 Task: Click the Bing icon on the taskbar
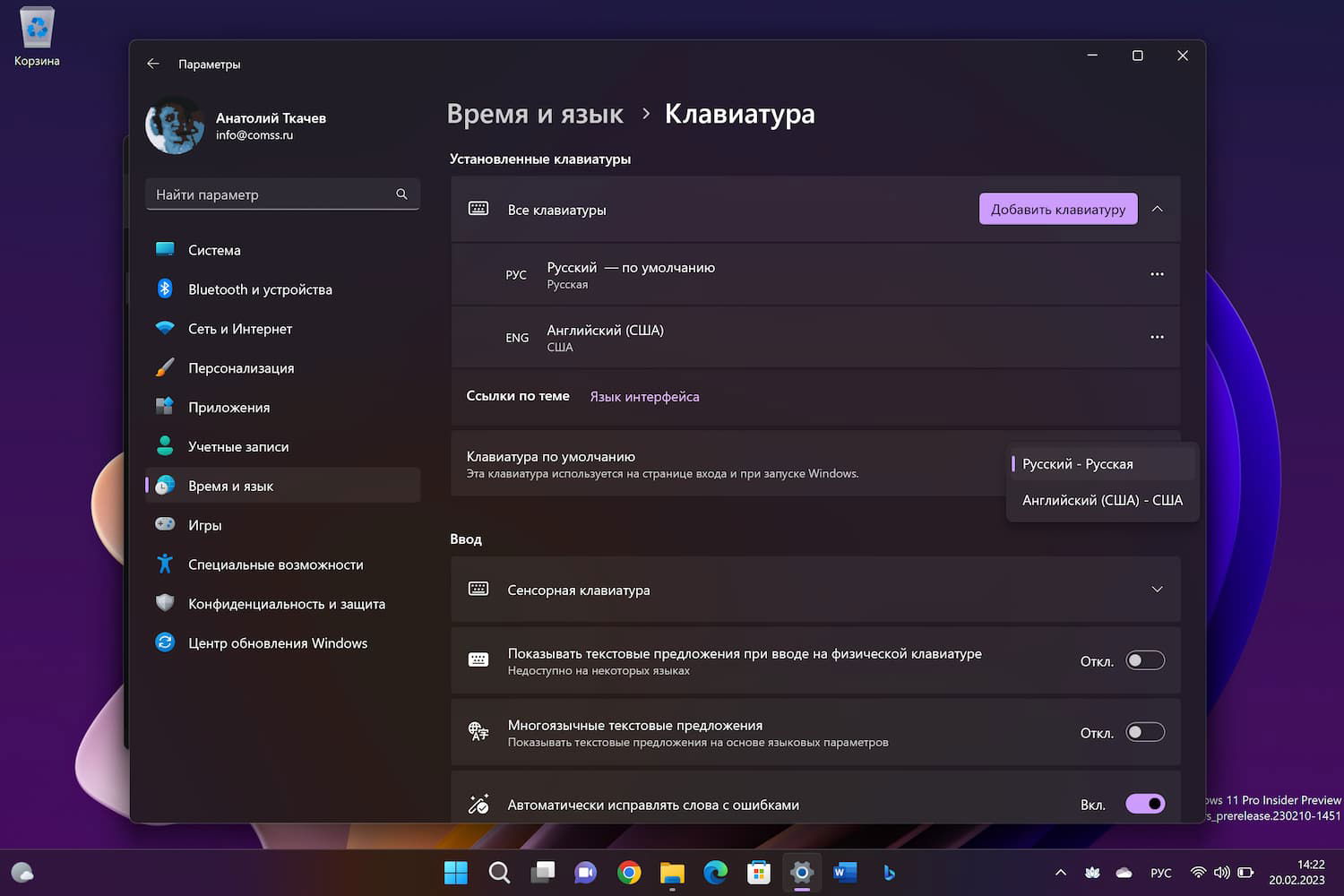coord(888,873)
